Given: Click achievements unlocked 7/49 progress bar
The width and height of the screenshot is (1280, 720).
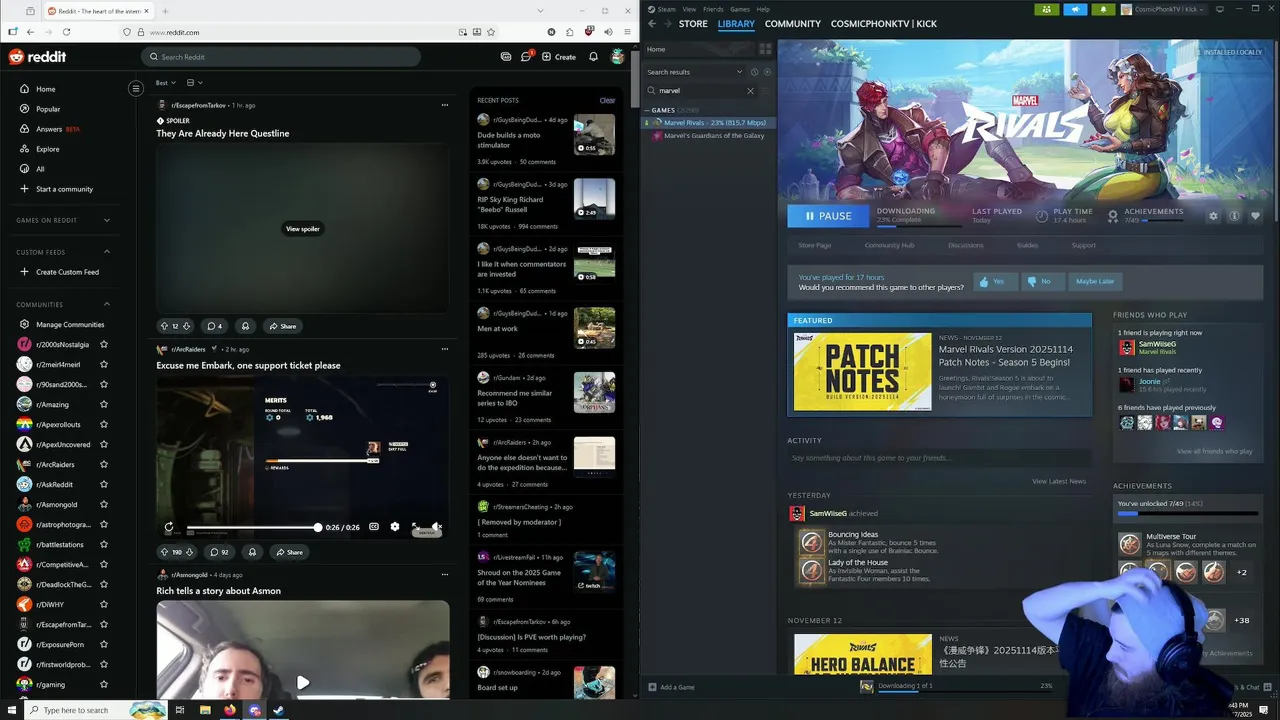Looking at the screenshot, I should (x=1188, y=514).
